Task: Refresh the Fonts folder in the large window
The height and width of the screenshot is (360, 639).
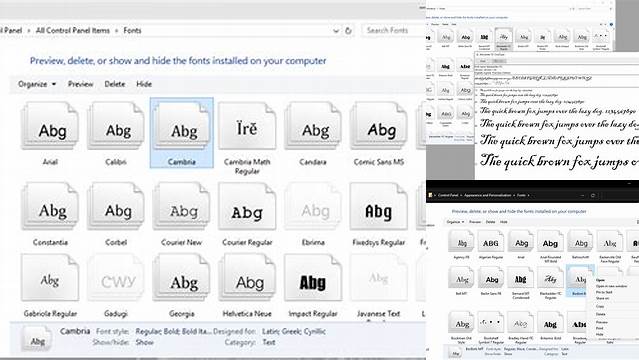Action: pyautogui.click(x=348, y=31)
